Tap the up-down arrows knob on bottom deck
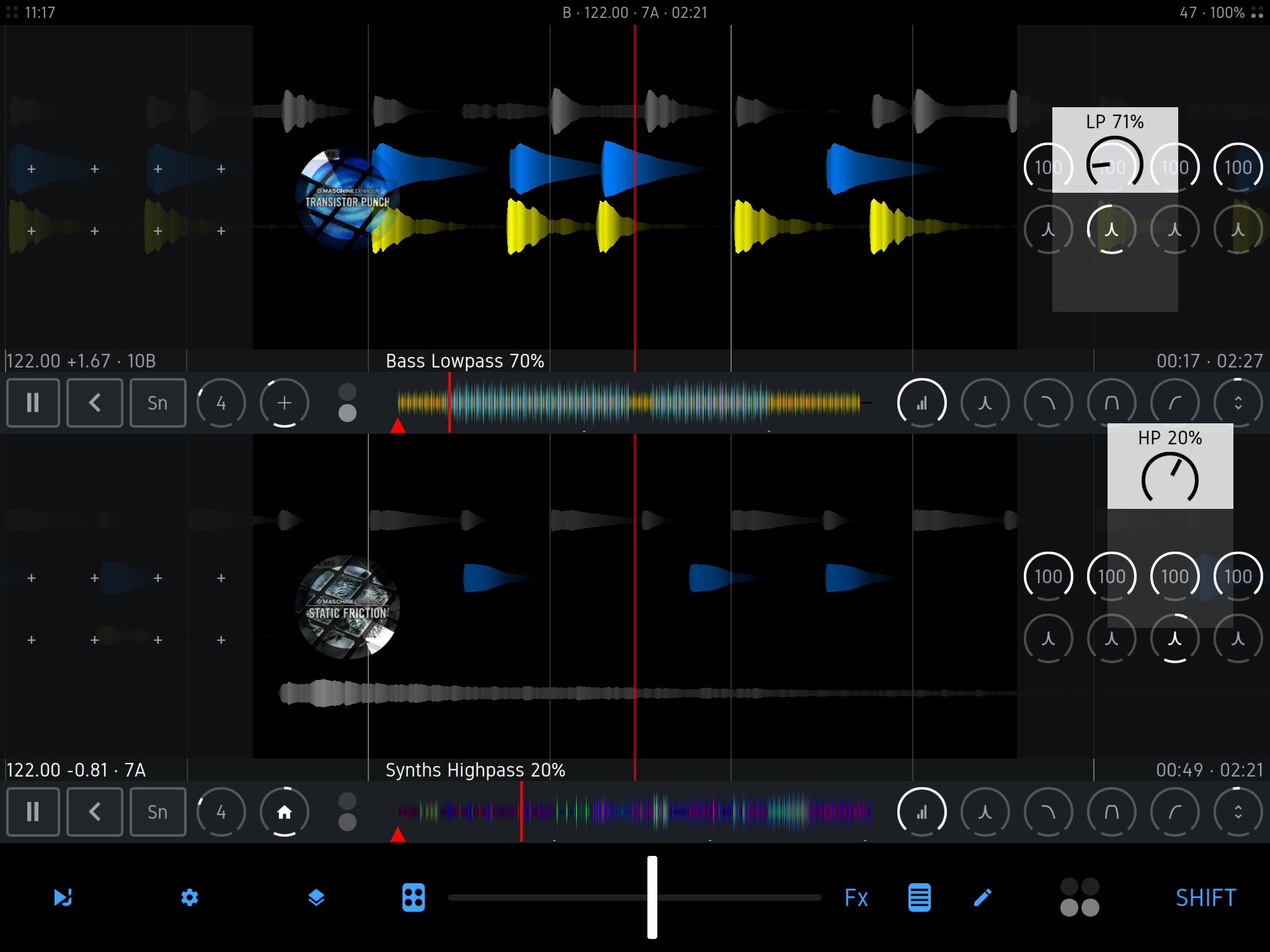 coord(1238,812)
